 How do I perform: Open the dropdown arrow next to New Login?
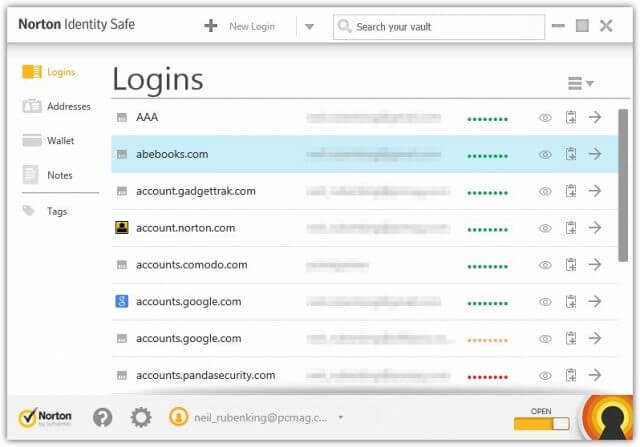click(309, 27)
